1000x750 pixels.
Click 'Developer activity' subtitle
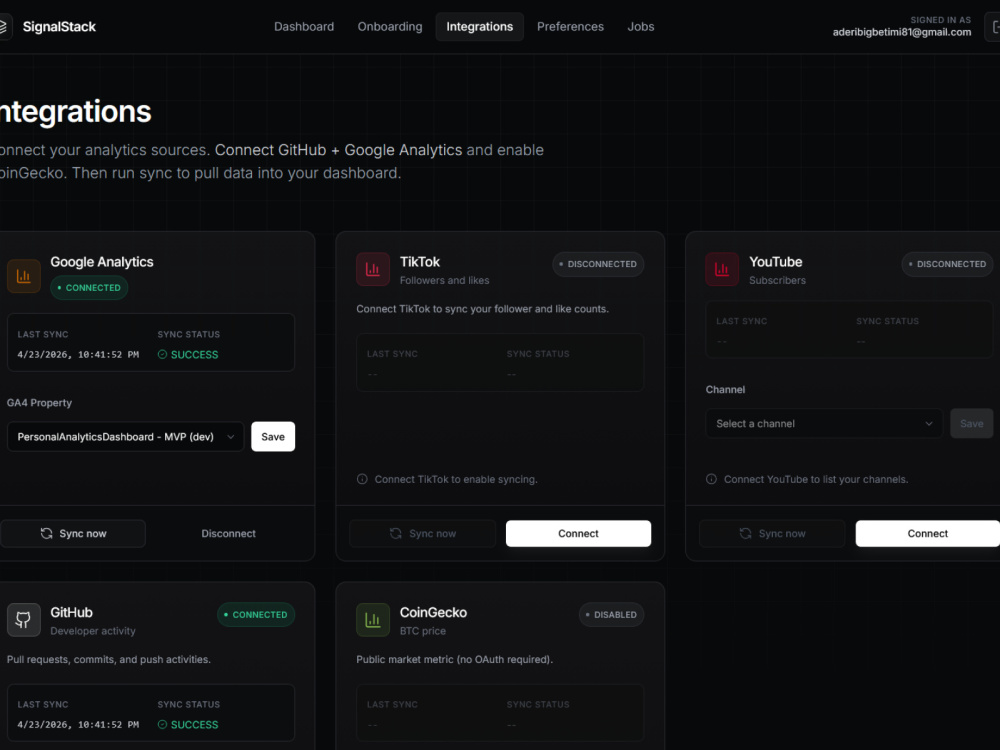click(x=93, y=631)
